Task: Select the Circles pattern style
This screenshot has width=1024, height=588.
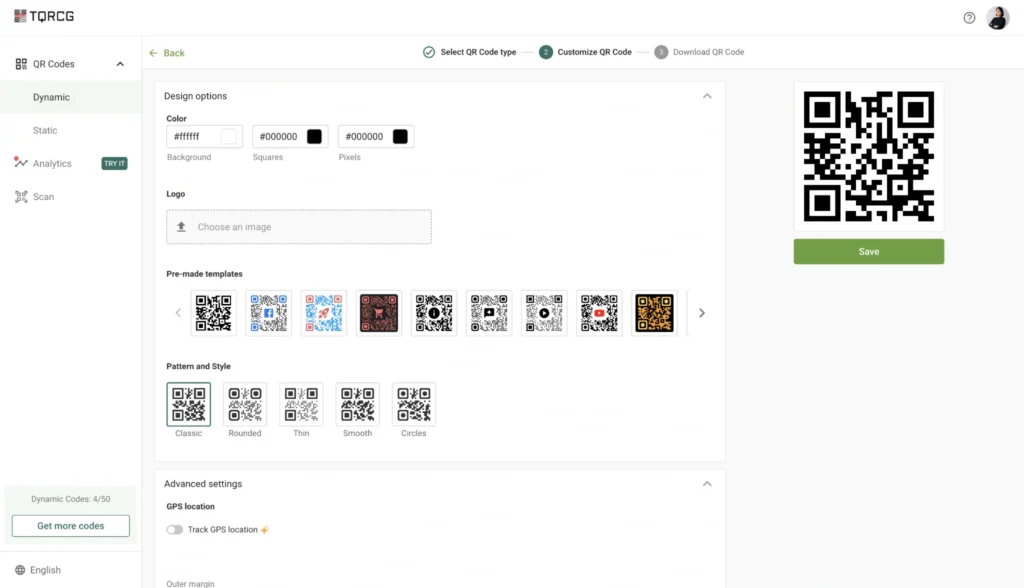Action: (x=413, y=404)
